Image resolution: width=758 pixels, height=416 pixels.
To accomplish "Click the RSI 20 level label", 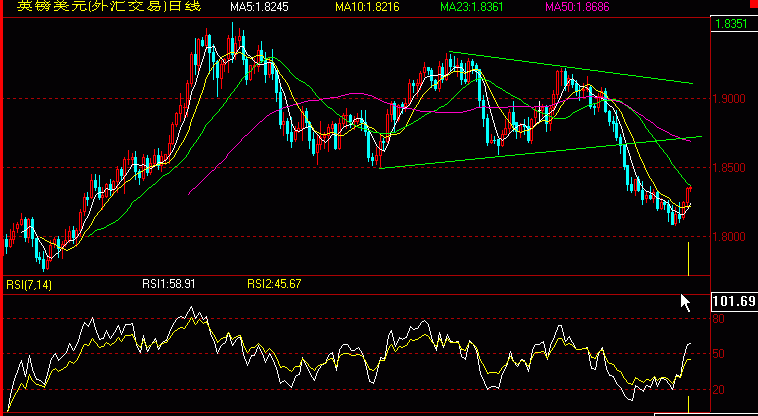I will (719, 389).
